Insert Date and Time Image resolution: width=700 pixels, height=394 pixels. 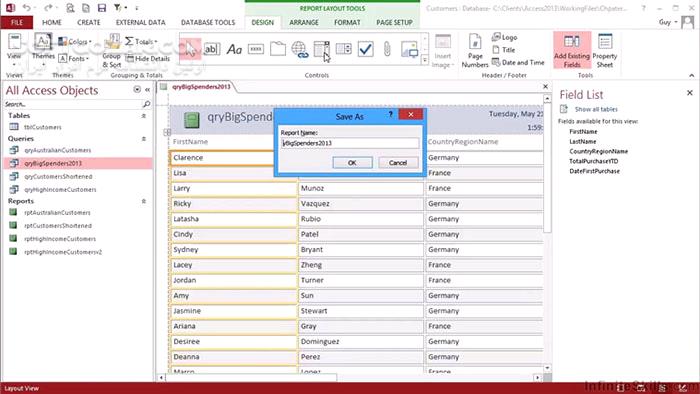[518, 62]
